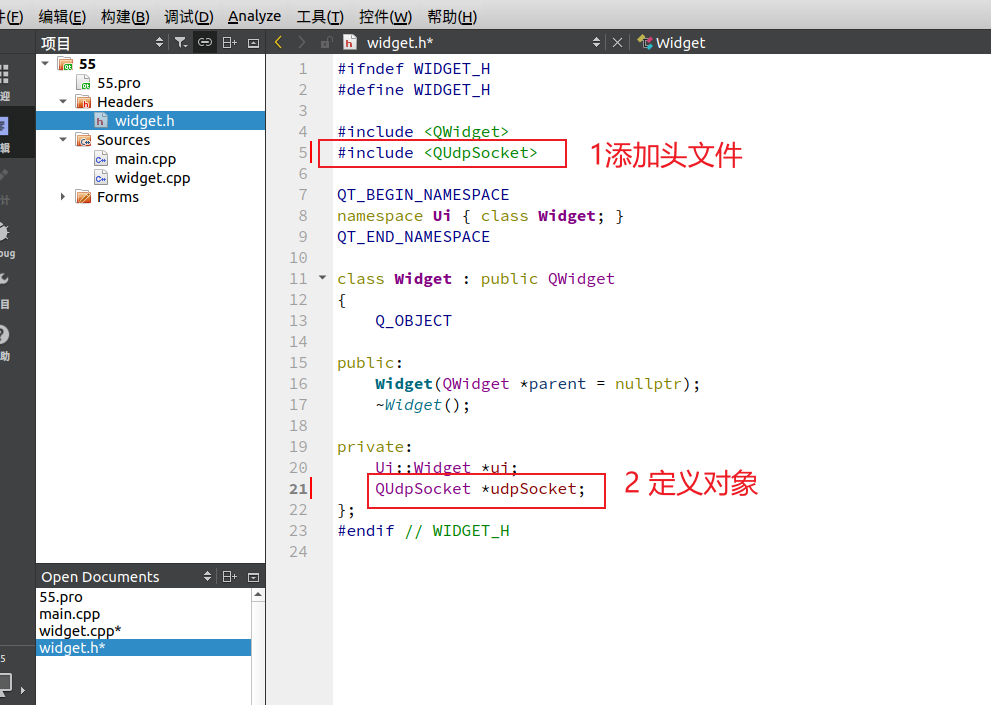Click #endif // WIDGET_H line
This screenshot has width=991, height=705.
click(x=423, y=531)
